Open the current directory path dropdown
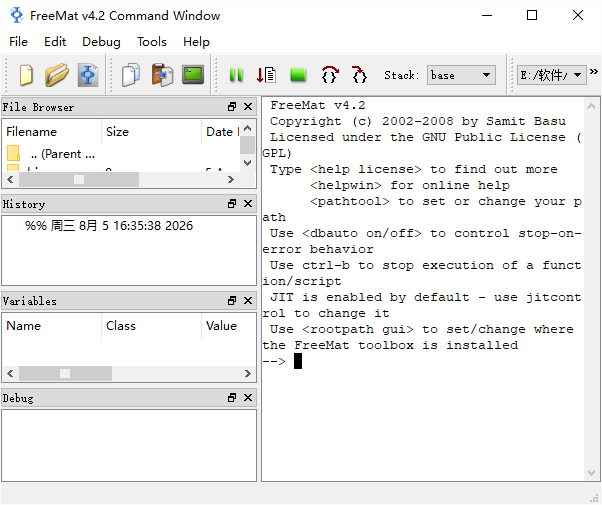This screenshot has height=505, width=602. [x=551, y=75]
